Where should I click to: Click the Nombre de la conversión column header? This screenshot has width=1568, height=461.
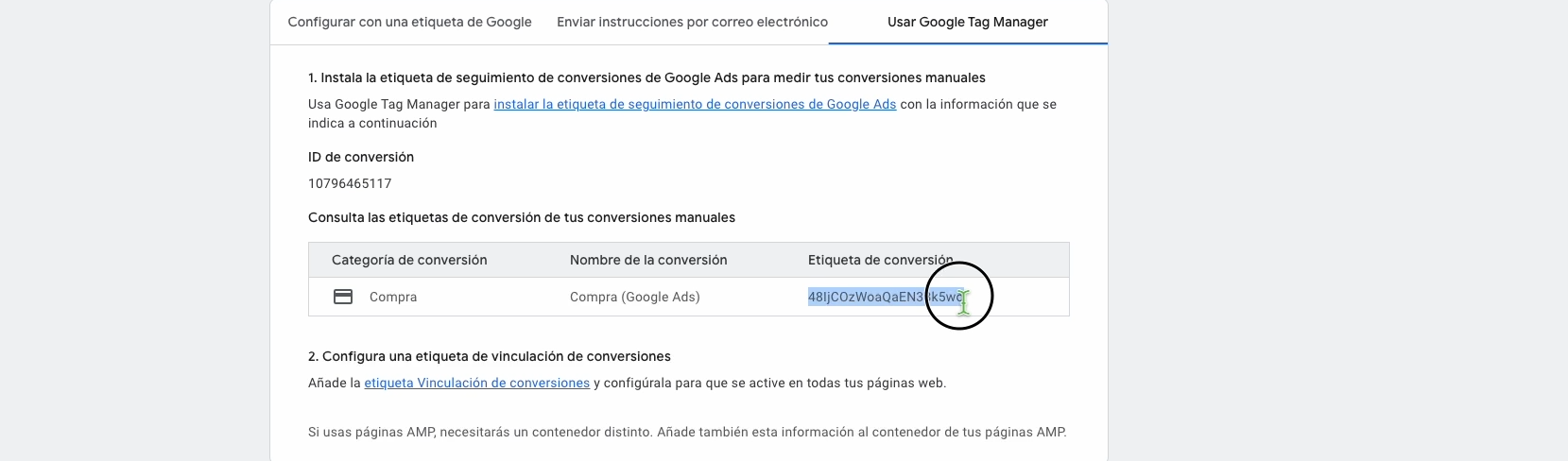[x=648, y=260]
